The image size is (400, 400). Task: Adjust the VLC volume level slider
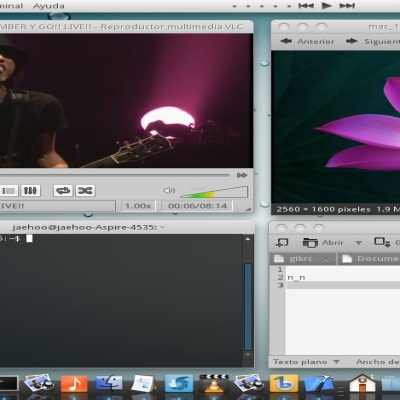[x=214, y=192]
